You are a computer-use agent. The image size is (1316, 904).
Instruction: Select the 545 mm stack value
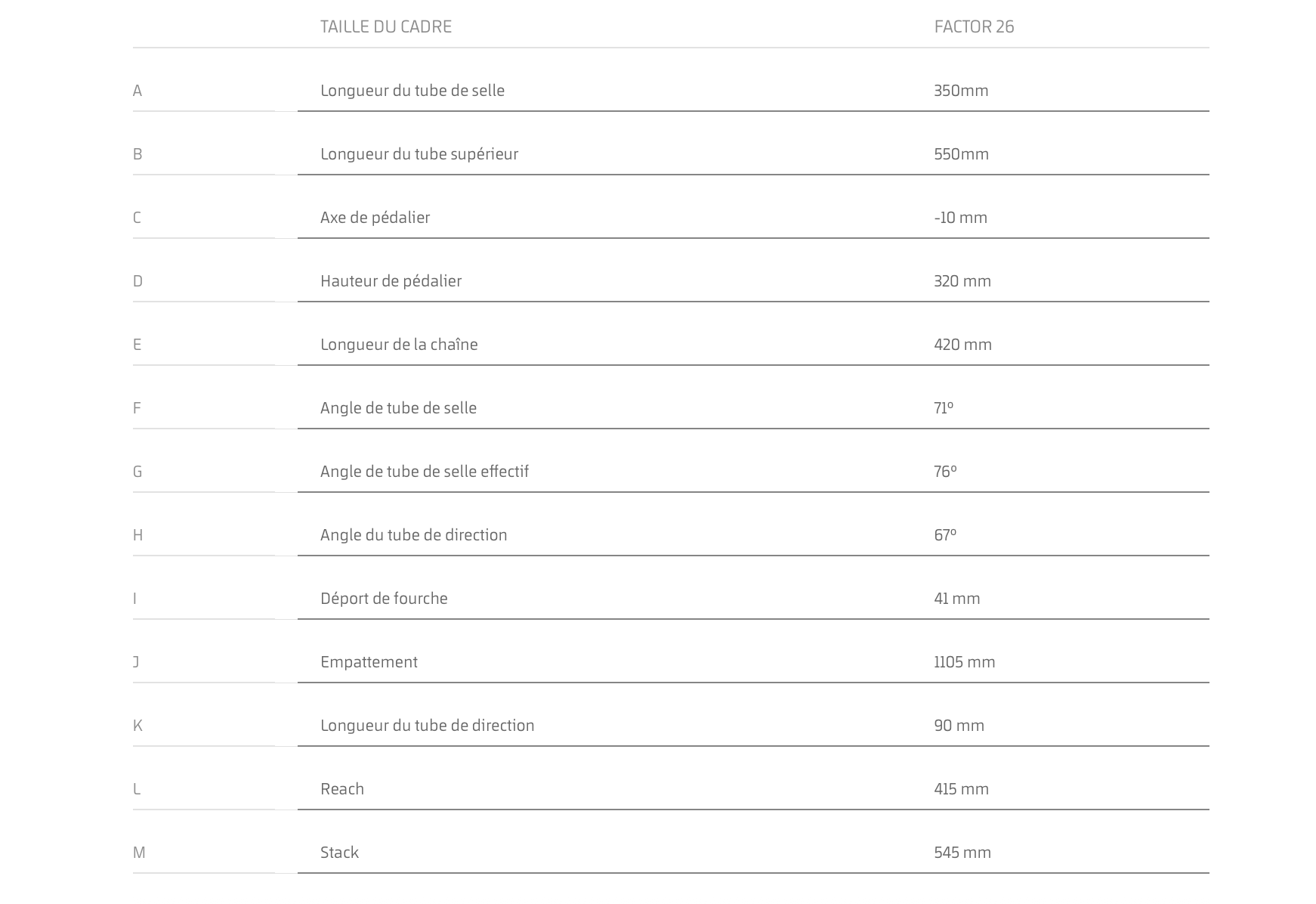(x=962, y=853)
